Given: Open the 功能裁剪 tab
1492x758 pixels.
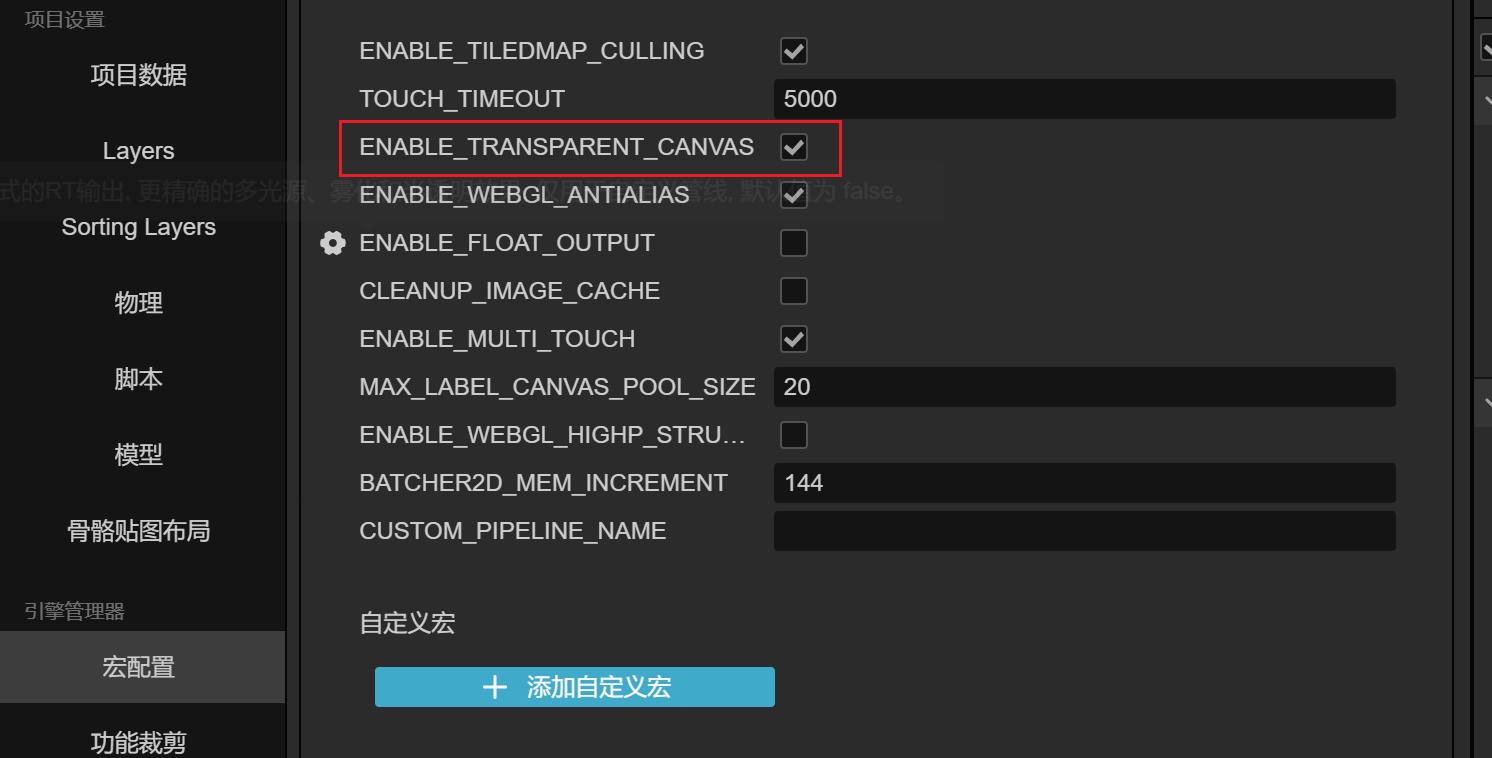Looking at the screenshot, I should (139, 742).
